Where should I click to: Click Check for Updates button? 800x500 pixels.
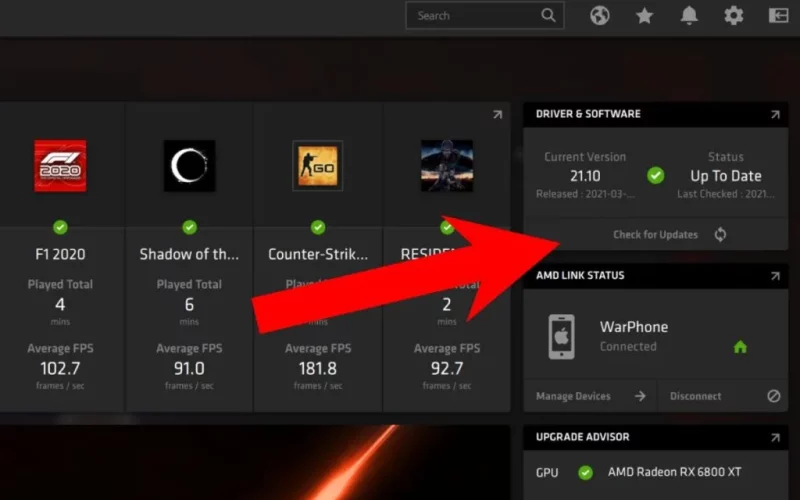[656, 235]
